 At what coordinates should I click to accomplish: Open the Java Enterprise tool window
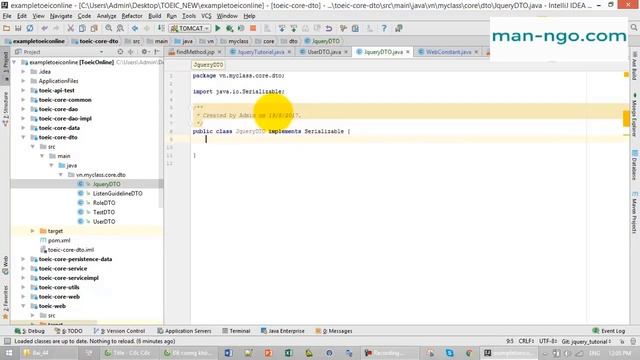pyautogui.click(x=283, y=331)
